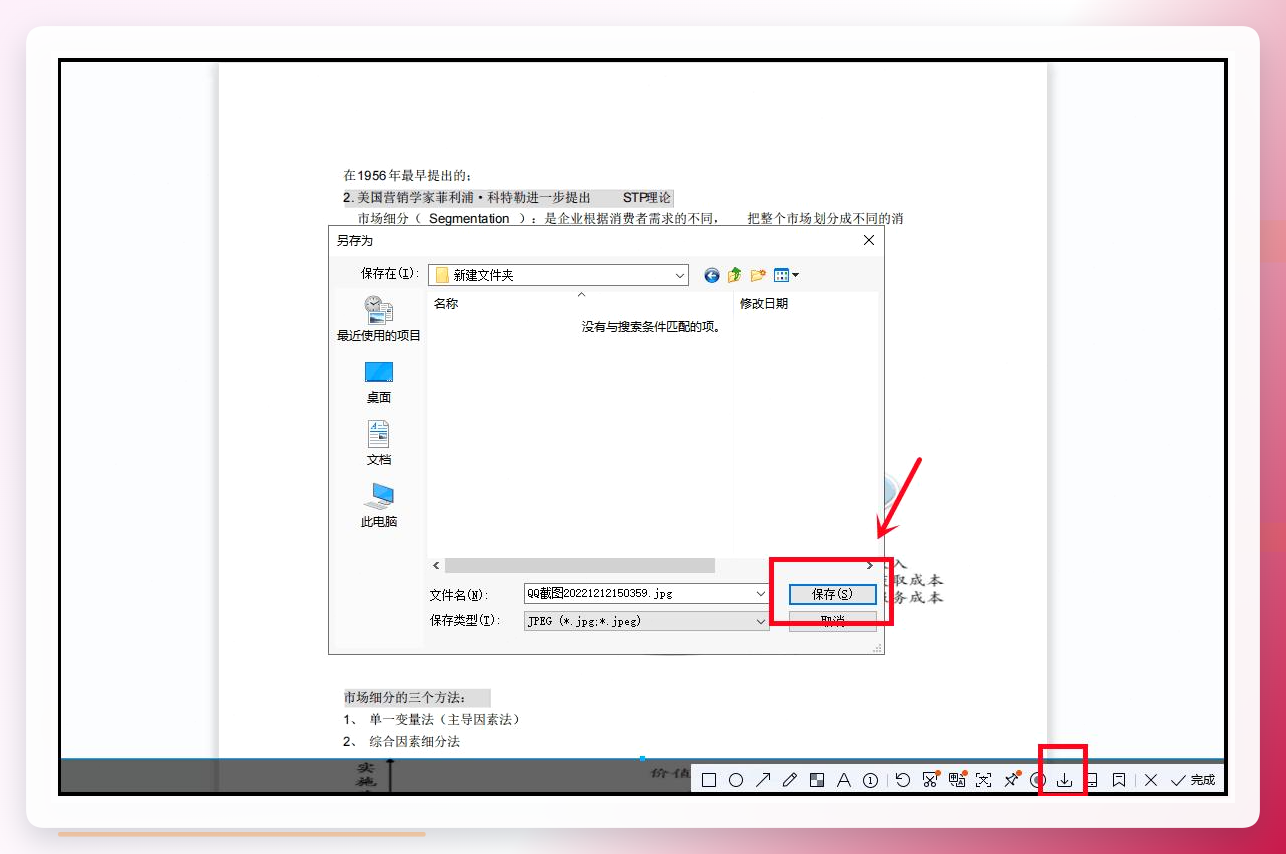Go to 桌面 in the places sidebar
The image size is (1286, 854).
coord(379,383)
